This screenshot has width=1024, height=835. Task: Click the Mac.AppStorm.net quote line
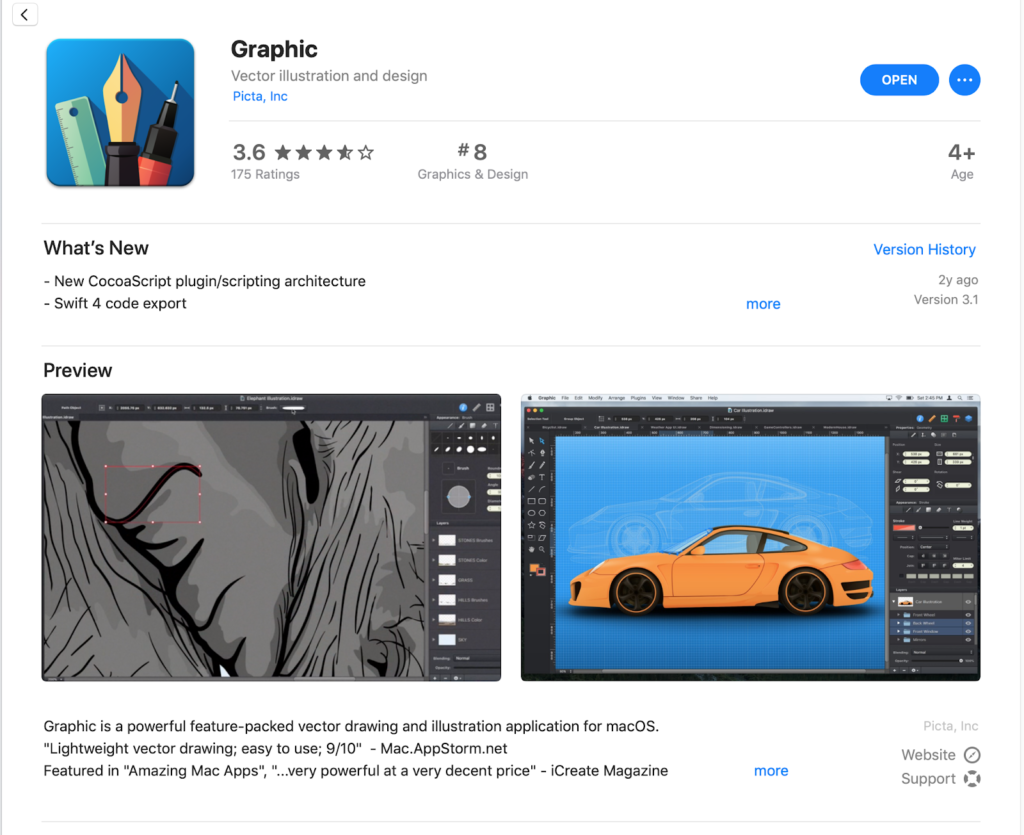point(276,748)
